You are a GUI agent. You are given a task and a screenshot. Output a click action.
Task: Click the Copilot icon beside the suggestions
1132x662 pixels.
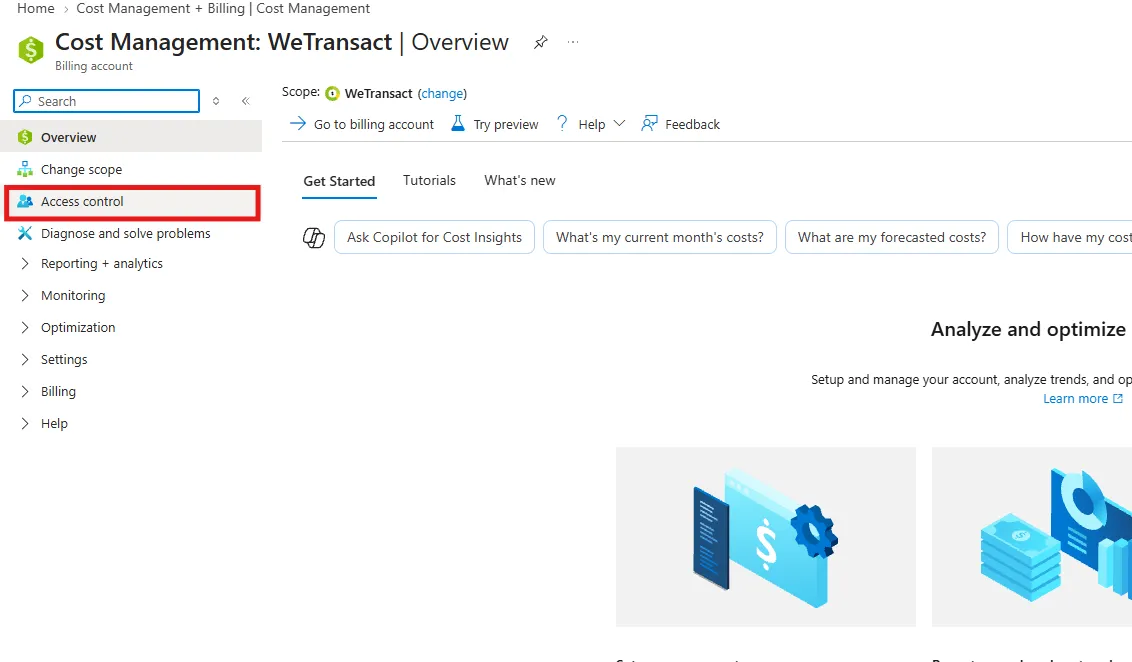tap(313, 238)
